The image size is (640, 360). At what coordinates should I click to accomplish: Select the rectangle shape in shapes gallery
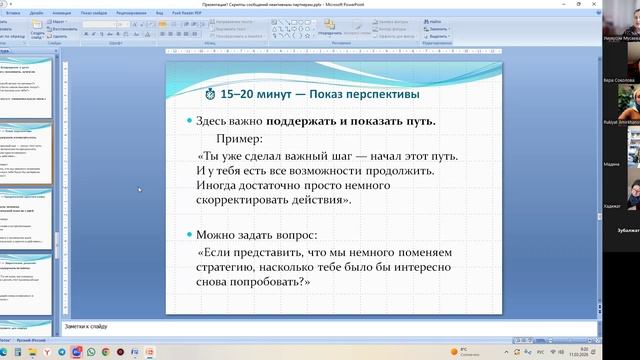click(x=294, y=22)
